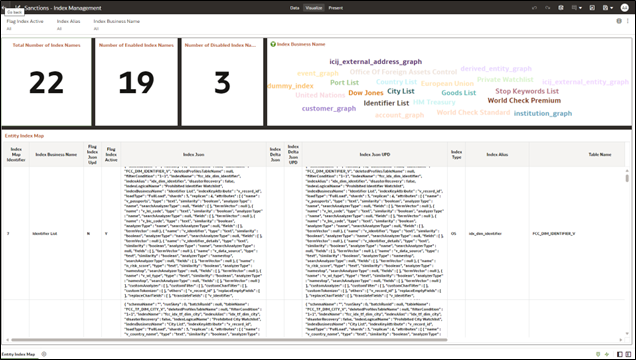Select the Entity Index Map canvas tab

[x=18, y=354]
